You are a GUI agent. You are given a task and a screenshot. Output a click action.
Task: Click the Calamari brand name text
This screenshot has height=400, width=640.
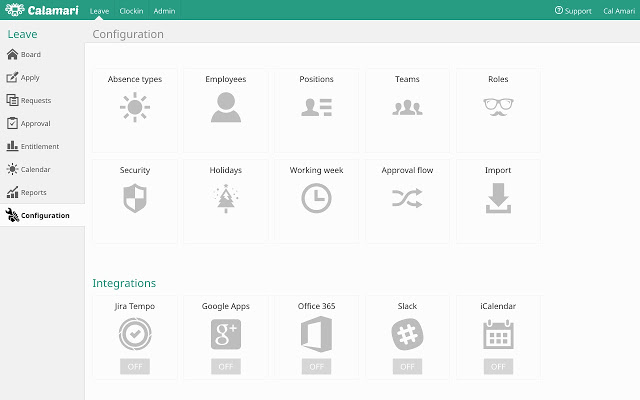coord(53,10)
